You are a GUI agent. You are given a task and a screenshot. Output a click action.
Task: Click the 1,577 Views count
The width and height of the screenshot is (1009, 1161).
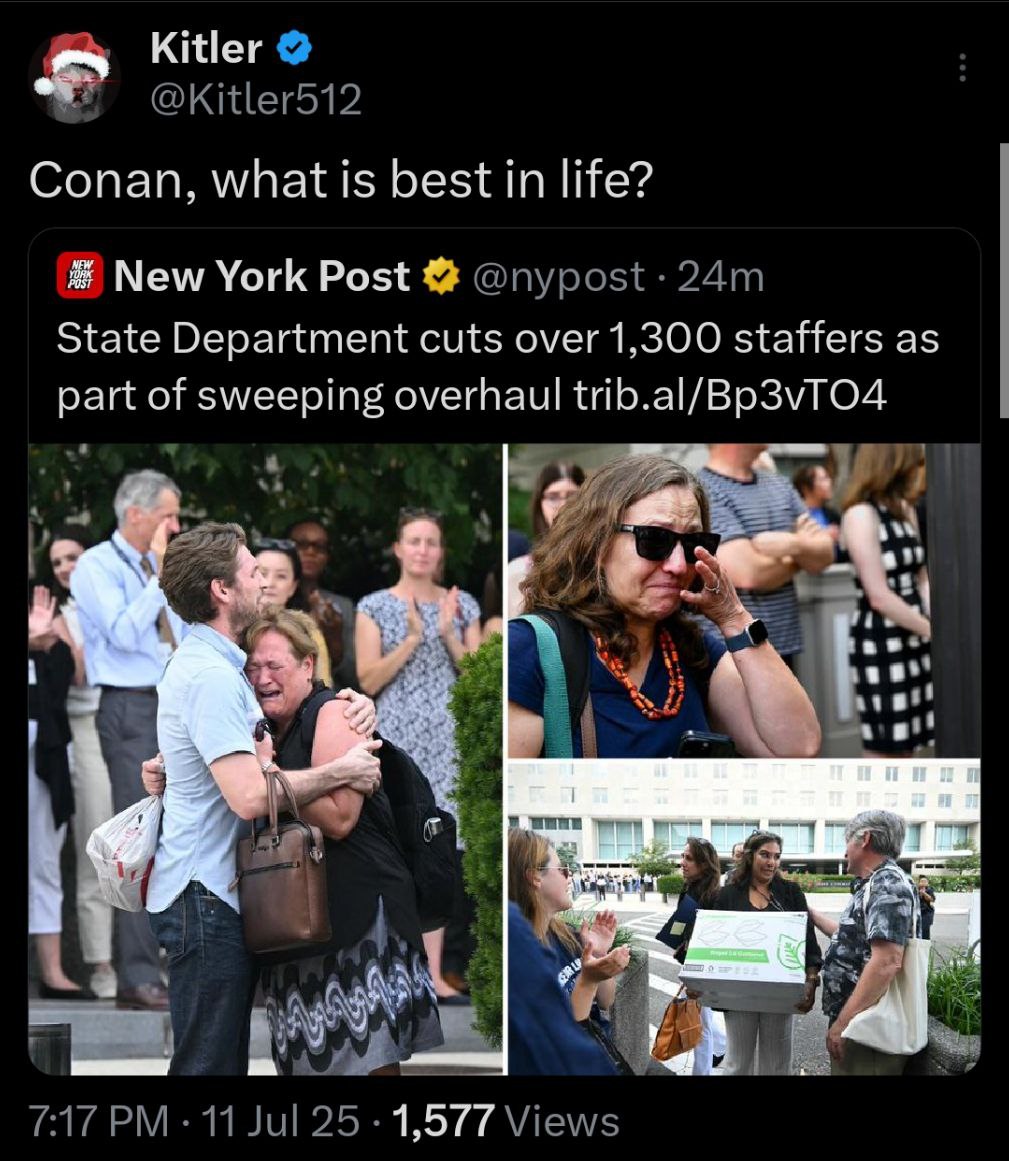[x=506, y=1120]
